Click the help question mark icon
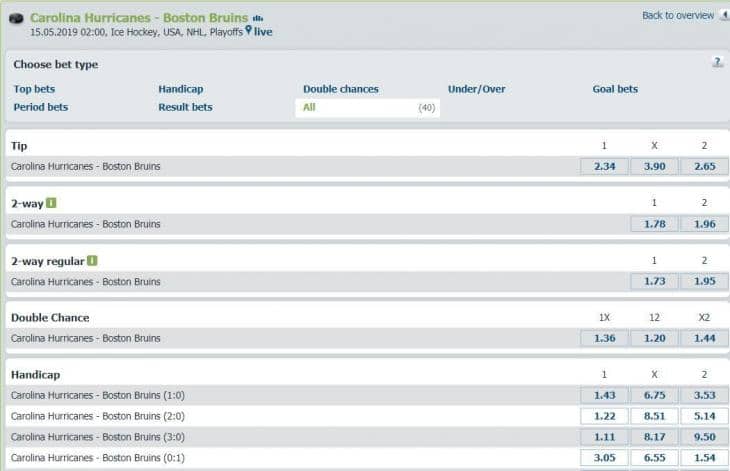The width and height of the screenshot is (730, 471). [x=717, y=62]
